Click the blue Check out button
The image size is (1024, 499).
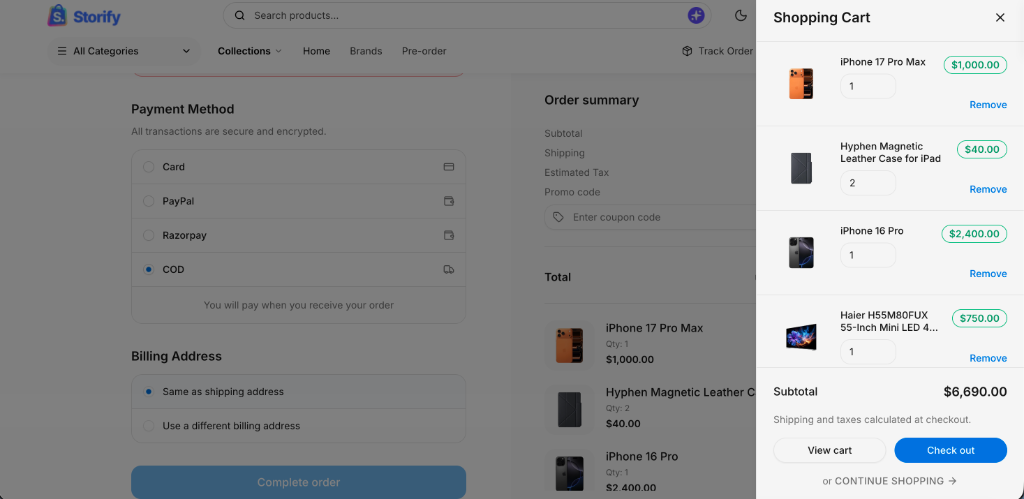click(951, 450)
